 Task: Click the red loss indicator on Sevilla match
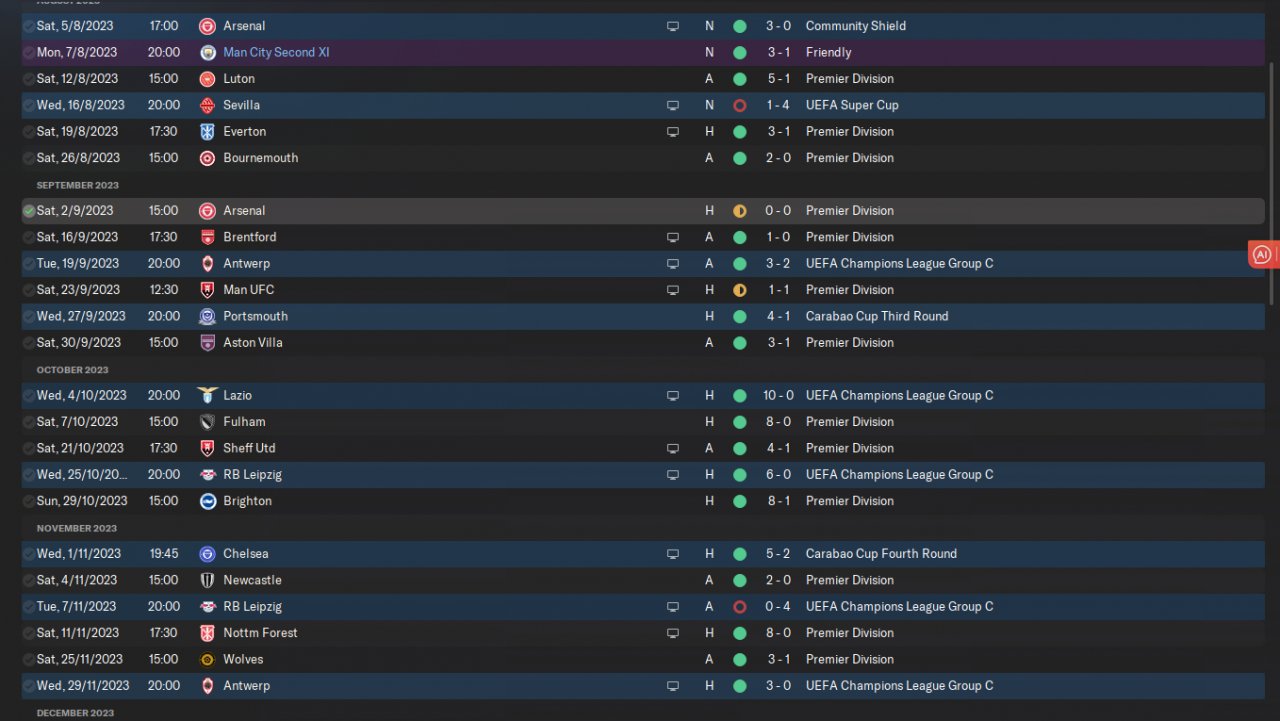pos(739,105)
